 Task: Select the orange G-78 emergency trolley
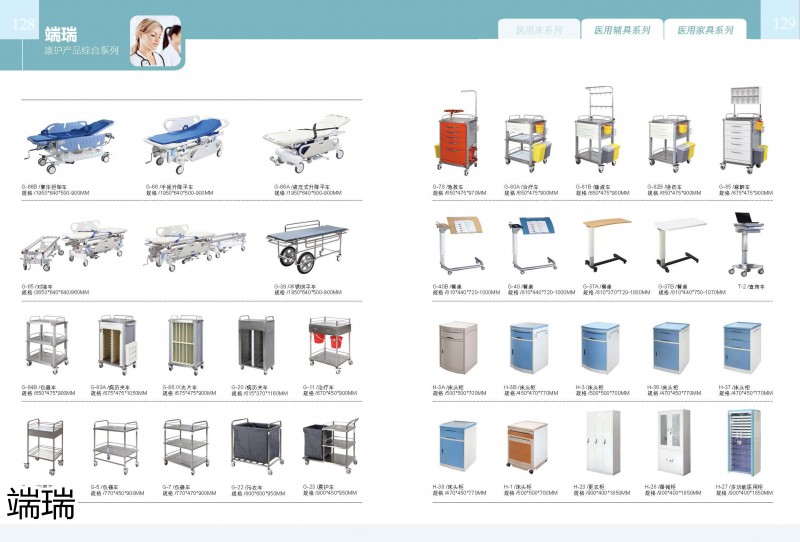(x=454, y=138)
